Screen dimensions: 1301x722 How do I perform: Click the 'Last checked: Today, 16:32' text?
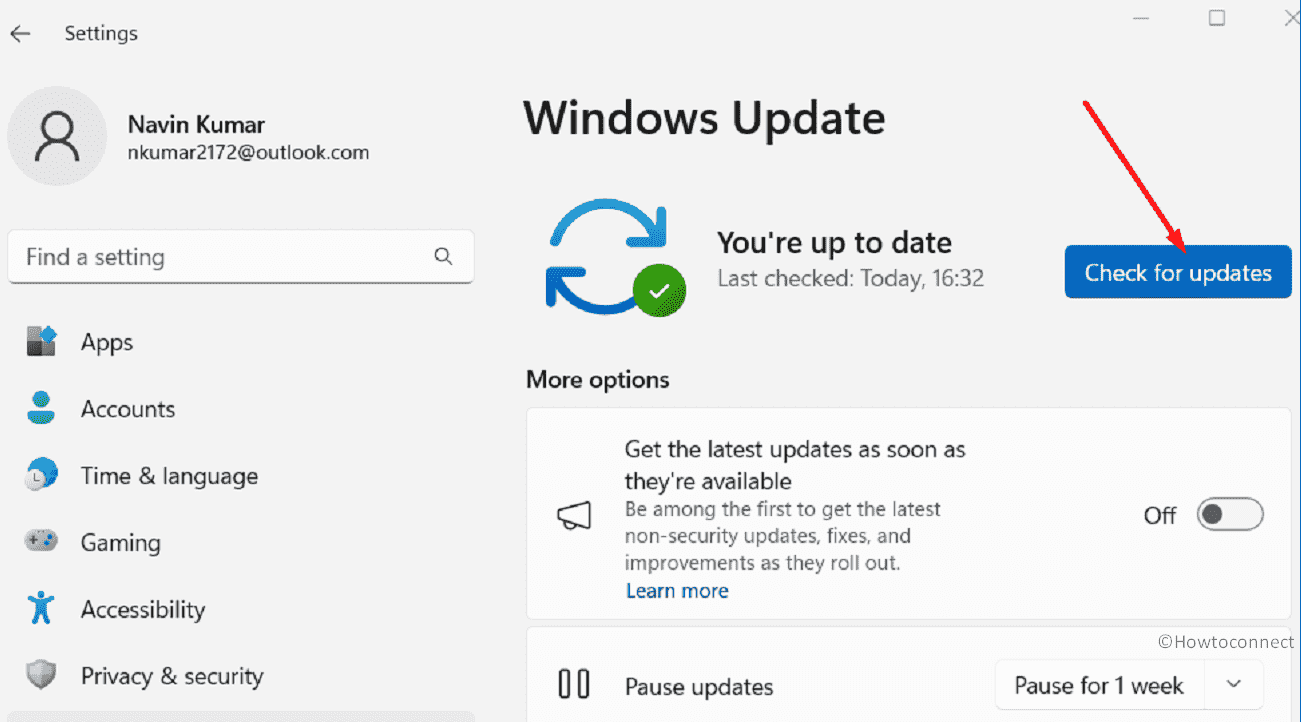851,278
